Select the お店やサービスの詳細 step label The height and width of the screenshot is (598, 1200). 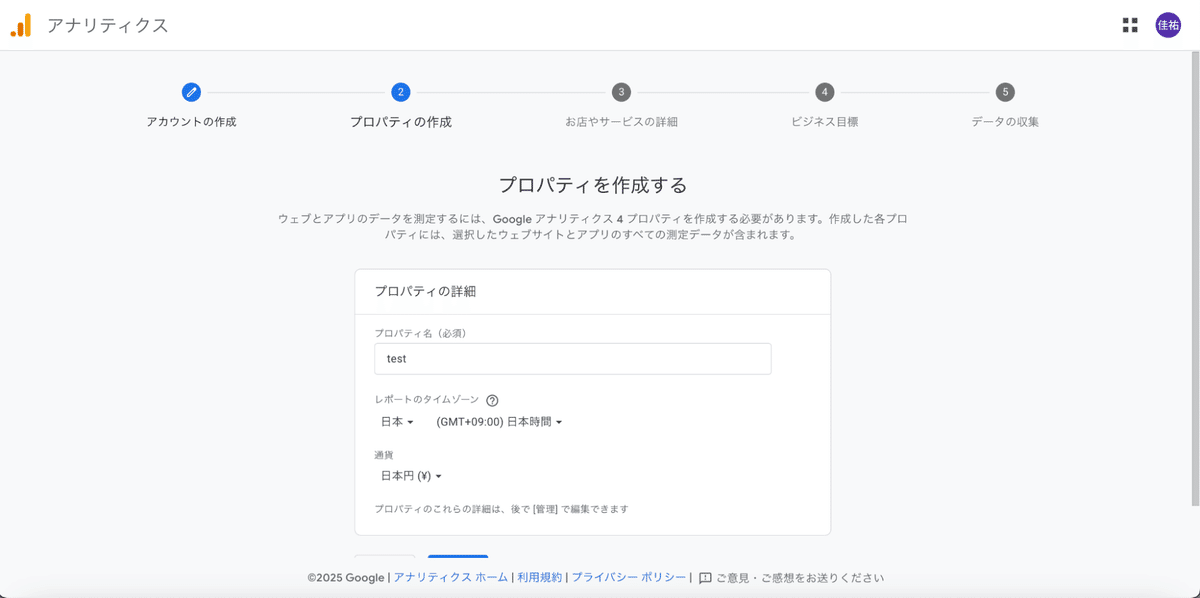click(621, 122)
